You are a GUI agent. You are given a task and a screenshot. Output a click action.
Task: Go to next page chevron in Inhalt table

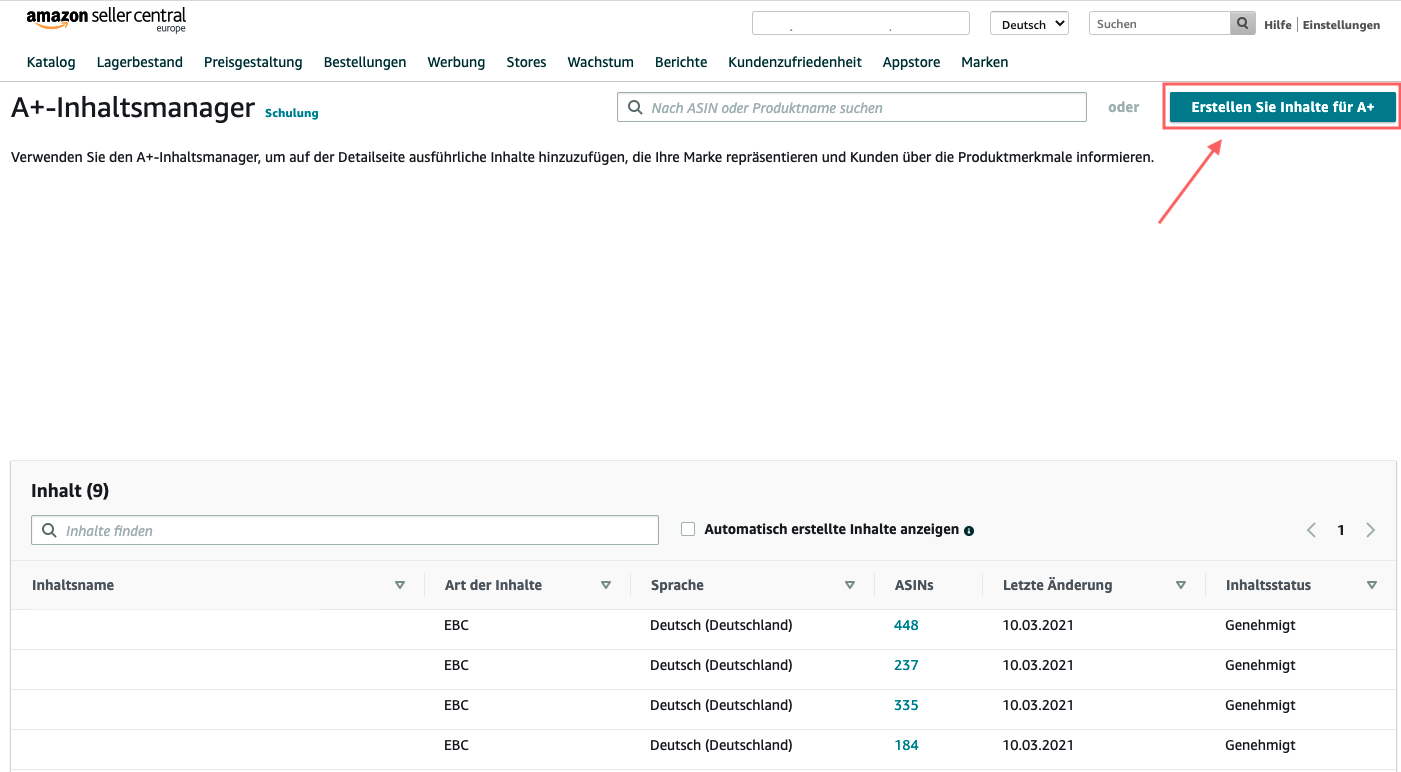pos(1371,530)
